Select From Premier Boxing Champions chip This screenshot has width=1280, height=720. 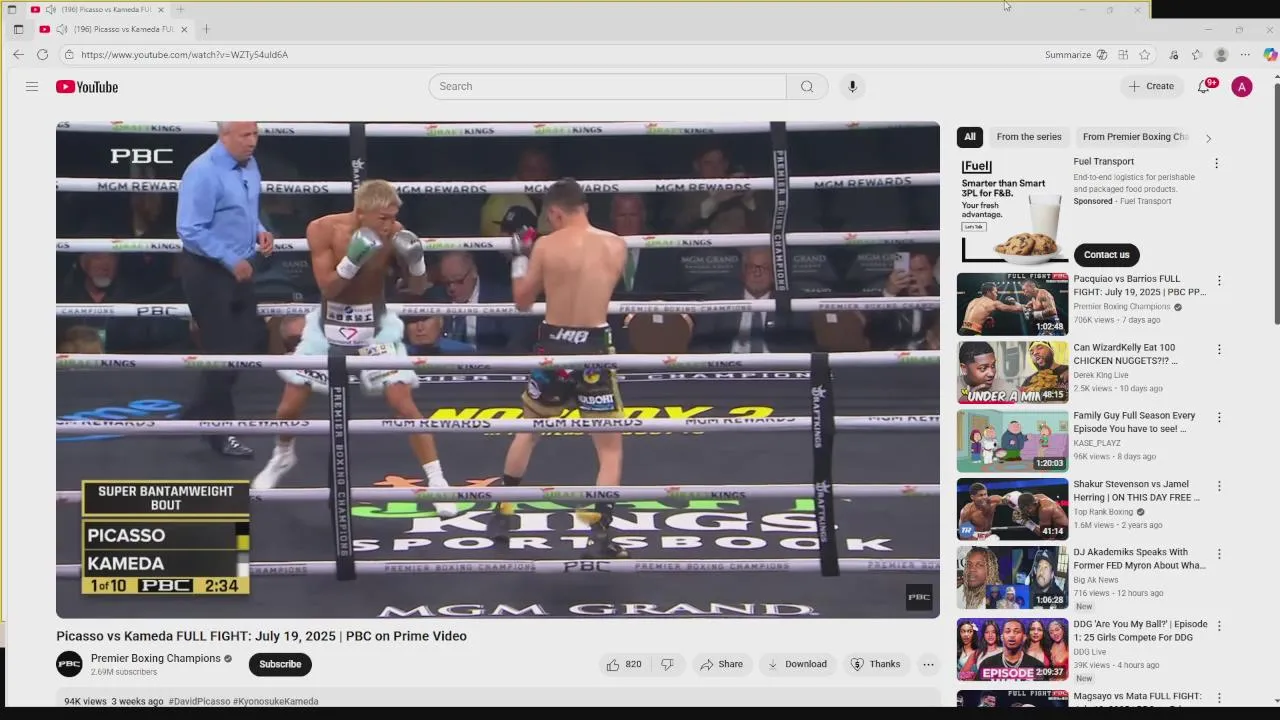pos(1135,137)
